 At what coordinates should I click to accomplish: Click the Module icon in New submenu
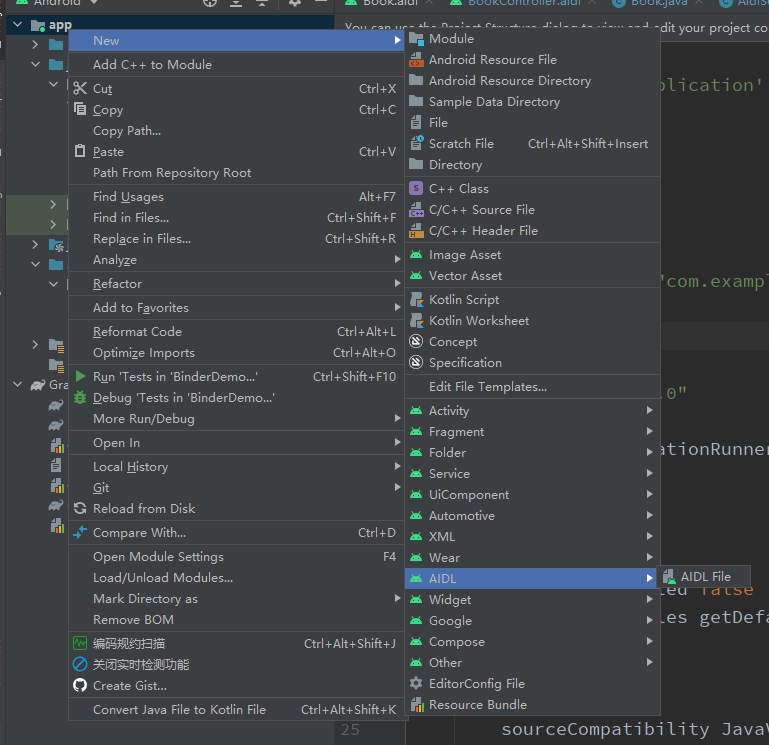[x=416, y=39]
